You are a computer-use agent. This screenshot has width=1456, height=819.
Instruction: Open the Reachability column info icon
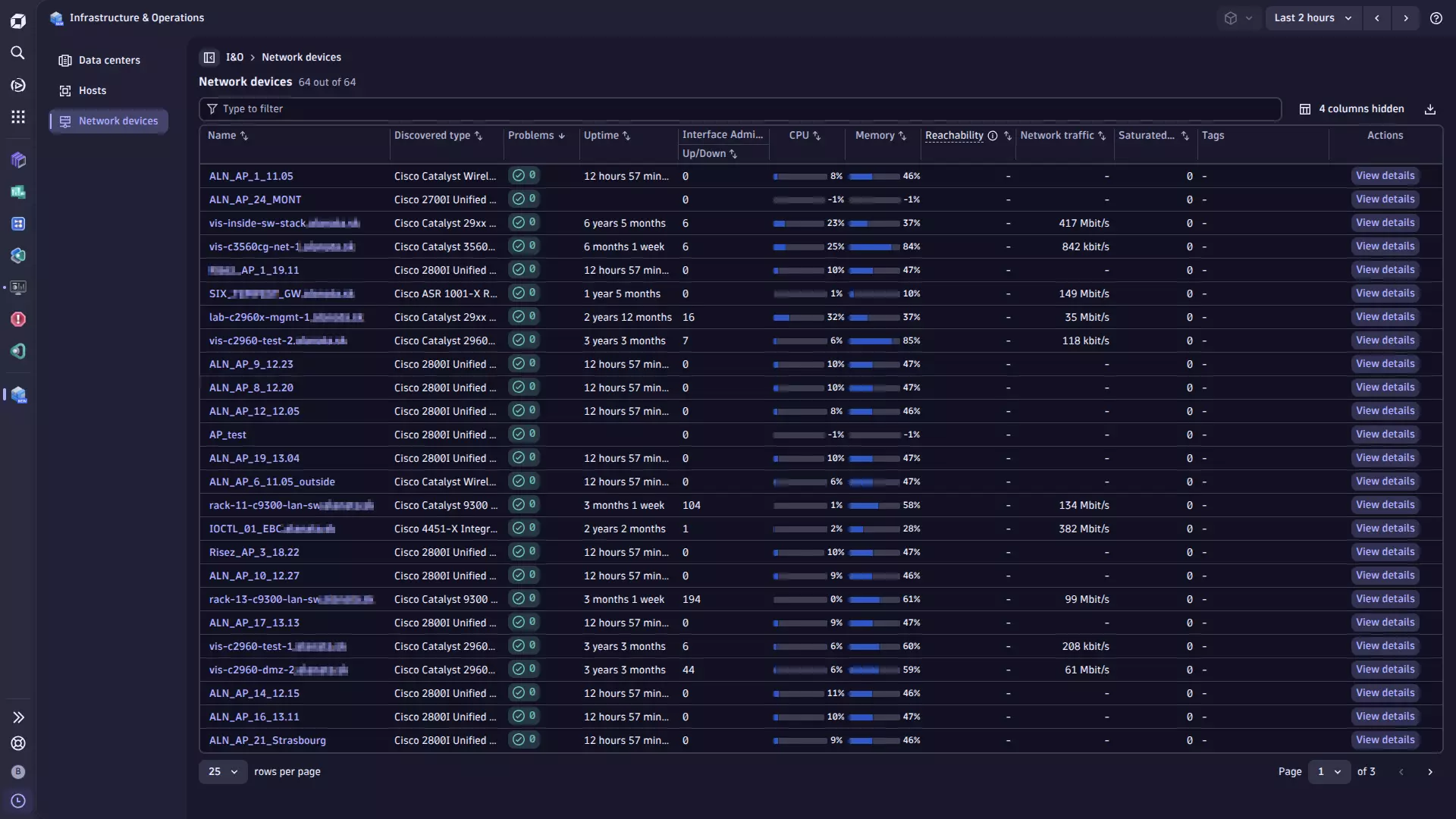pyautogui.click(x=993, y=136)
